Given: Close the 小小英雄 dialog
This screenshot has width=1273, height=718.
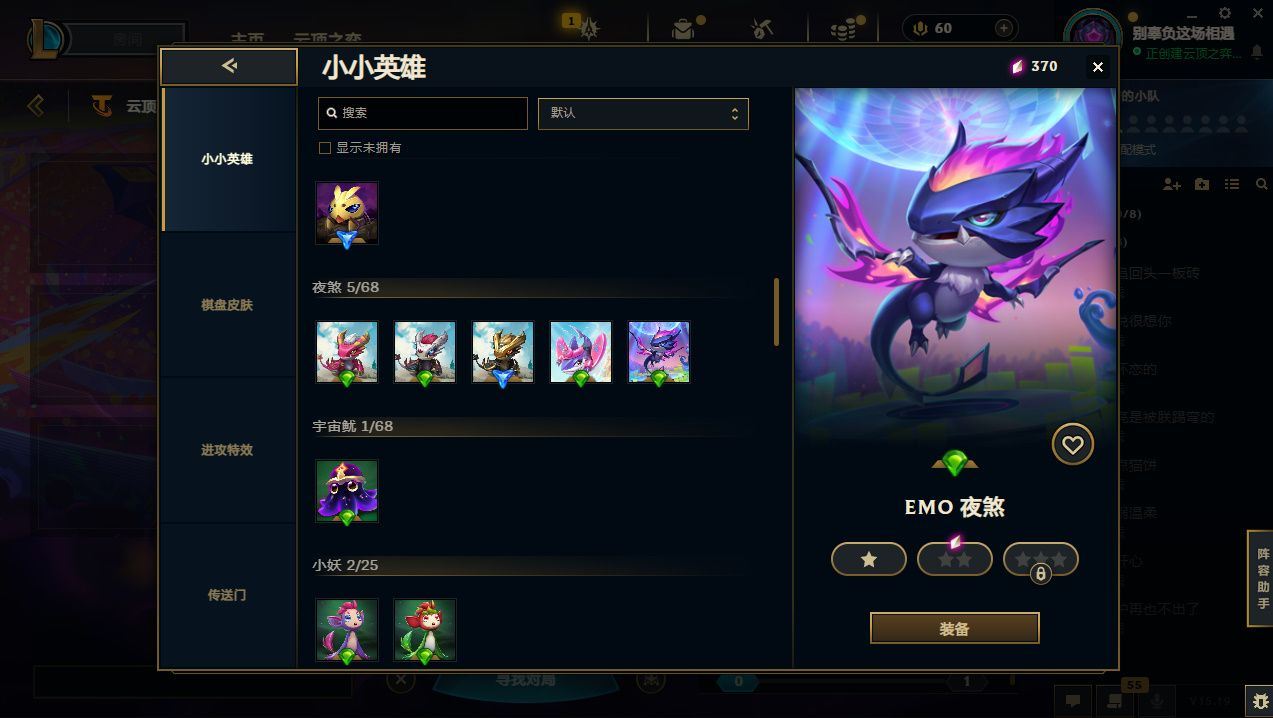Looking at the screenshot, I should [1098, 67].
